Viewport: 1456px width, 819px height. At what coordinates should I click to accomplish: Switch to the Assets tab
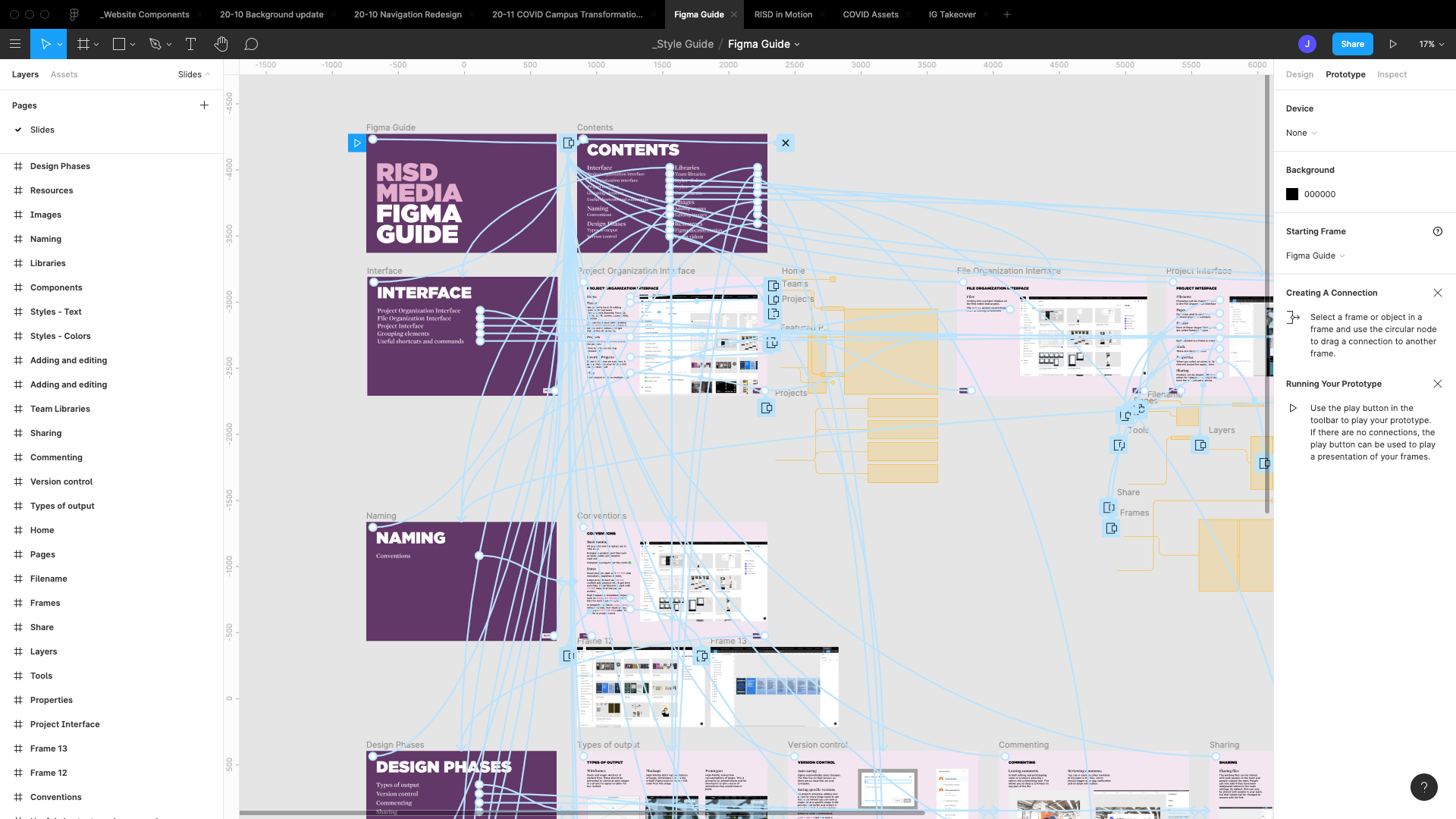coord(64,74)
